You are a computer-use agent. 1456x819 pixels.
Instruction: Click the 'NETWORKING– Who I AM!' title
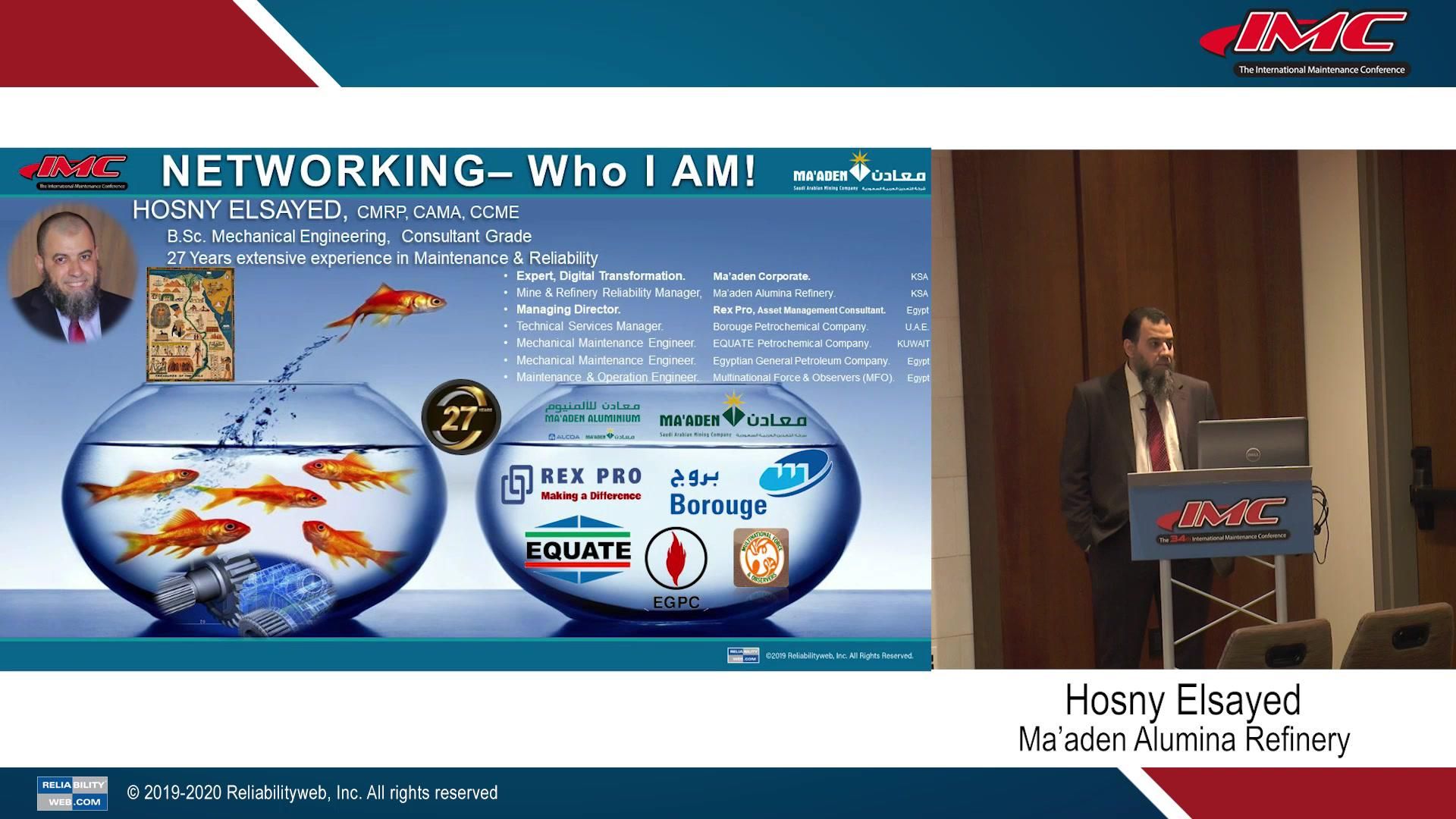point(459,171)
